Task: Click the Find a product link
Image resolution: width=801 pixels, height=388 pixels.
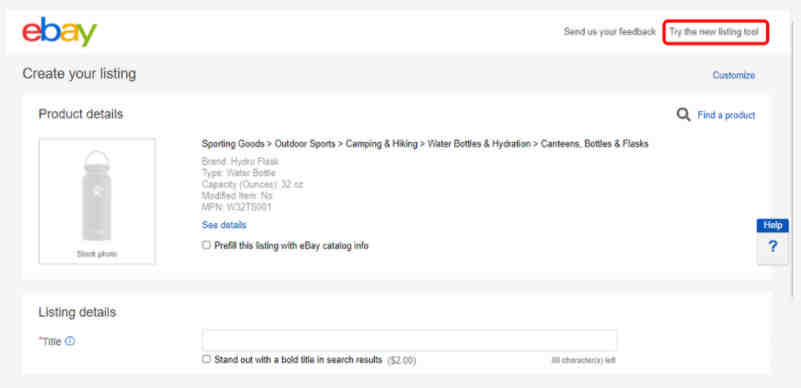Action: tap(726, 115)
